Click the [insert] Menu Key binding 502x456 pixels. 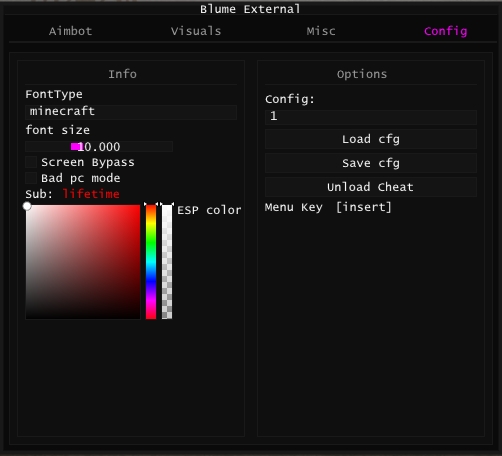point(363,207)
